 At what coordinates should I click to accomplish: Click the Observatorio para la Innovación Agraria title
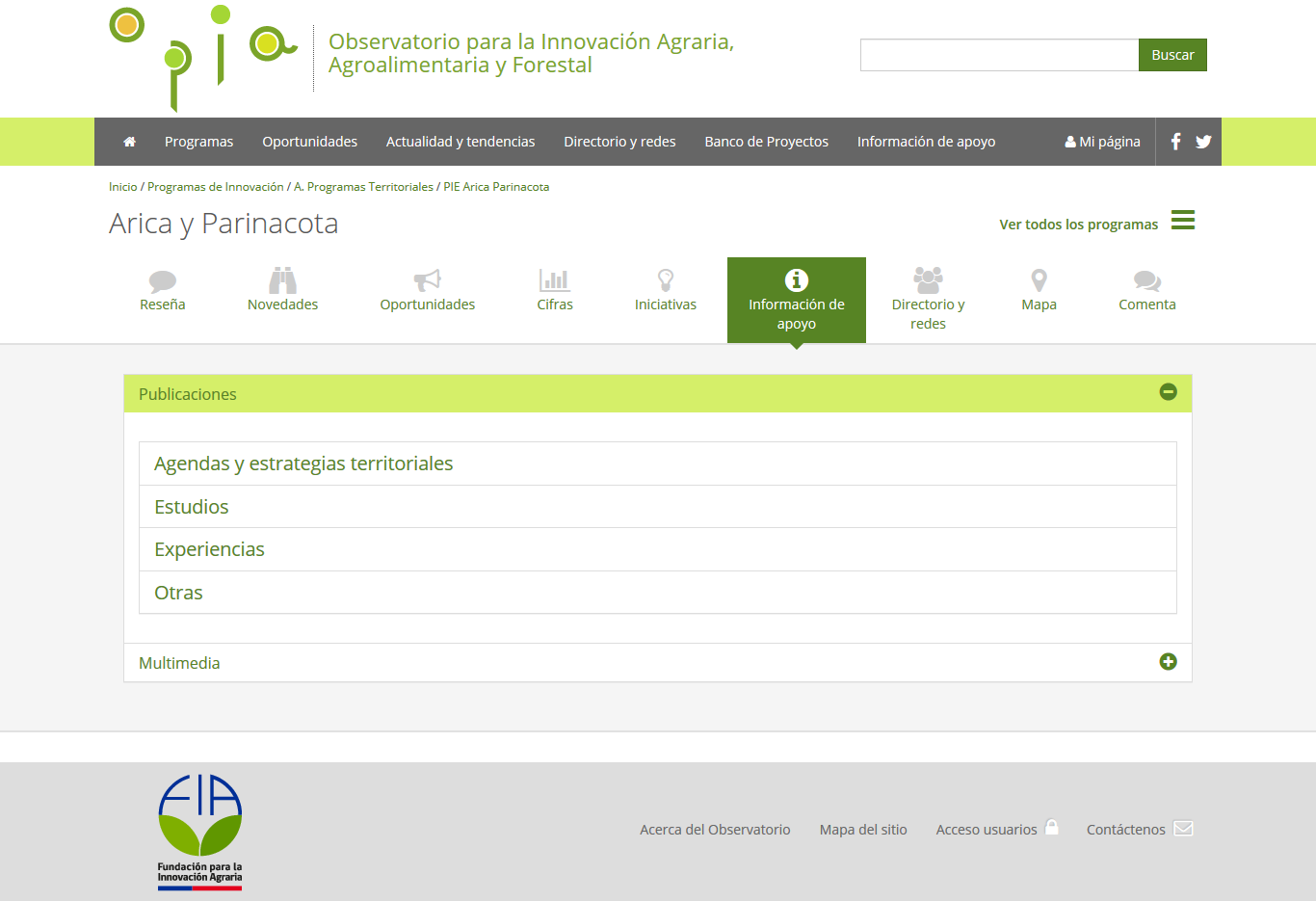point(531,53)
